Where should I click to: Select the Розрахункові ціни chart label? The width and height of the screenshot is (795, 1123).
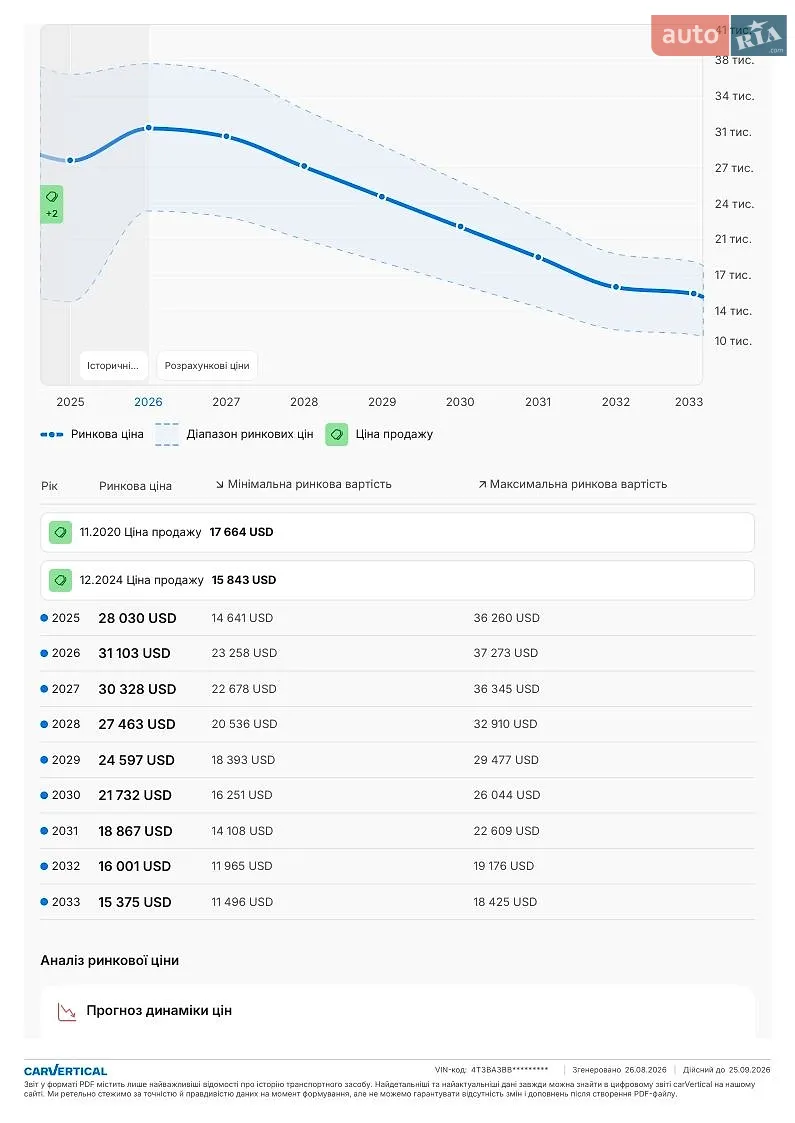[x=207, y=365]
